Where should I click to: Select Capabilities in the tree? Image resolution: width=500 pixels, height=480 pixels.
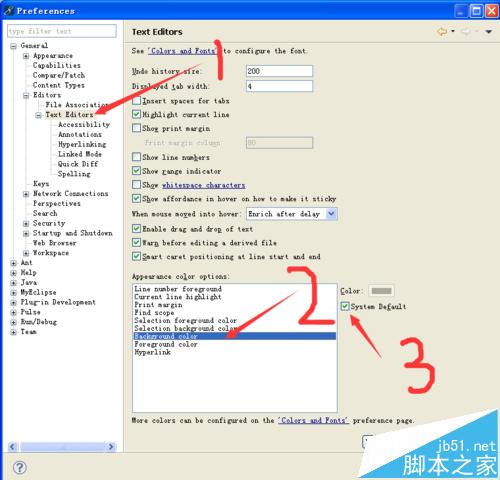pyautogui.click(x=57, y=65)
